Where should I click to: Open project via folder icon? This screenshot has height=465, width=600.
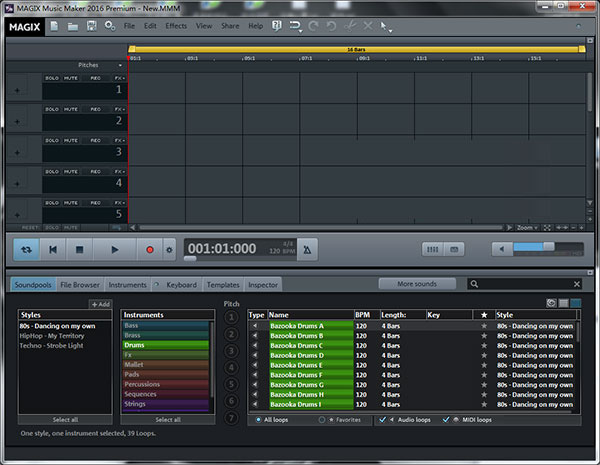click(73, 26)
